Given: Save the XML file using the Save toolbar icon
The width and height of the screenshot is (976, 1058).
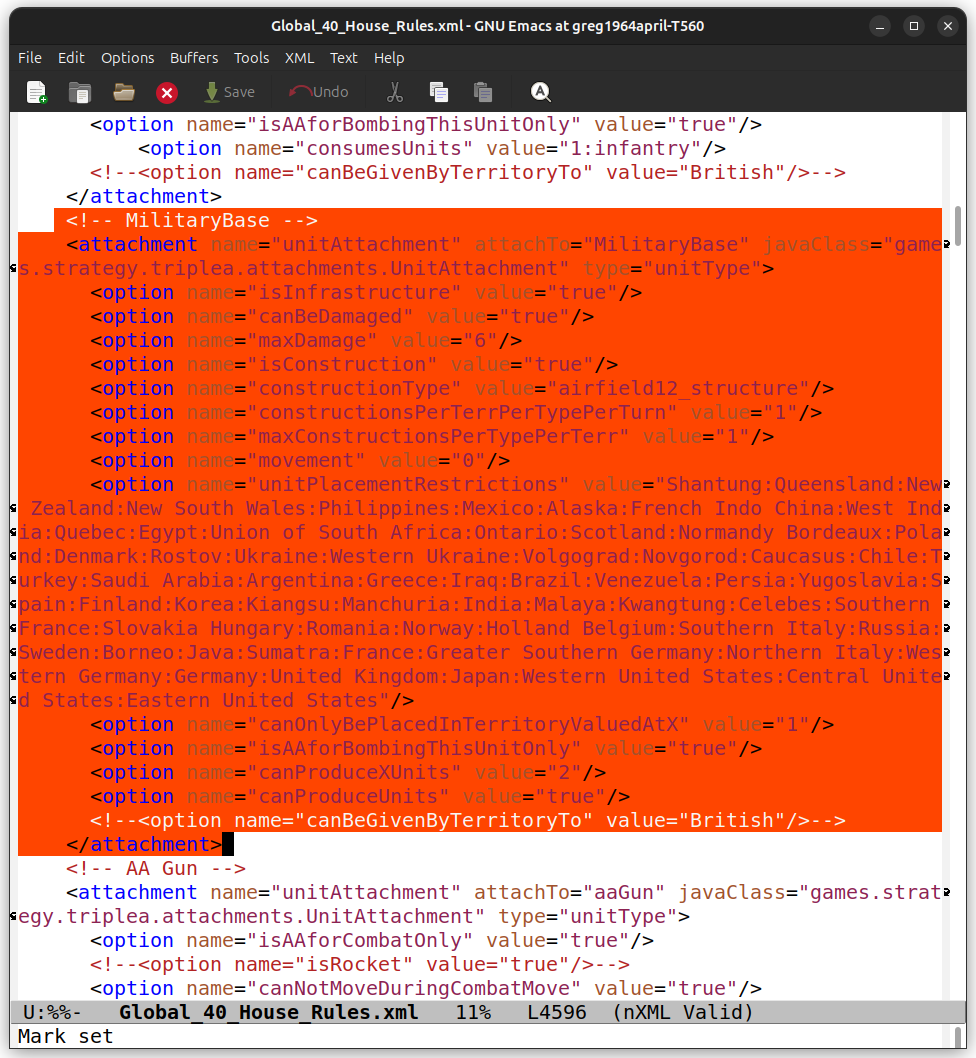Looking at the screenshot, I should [x=230, y=92].
